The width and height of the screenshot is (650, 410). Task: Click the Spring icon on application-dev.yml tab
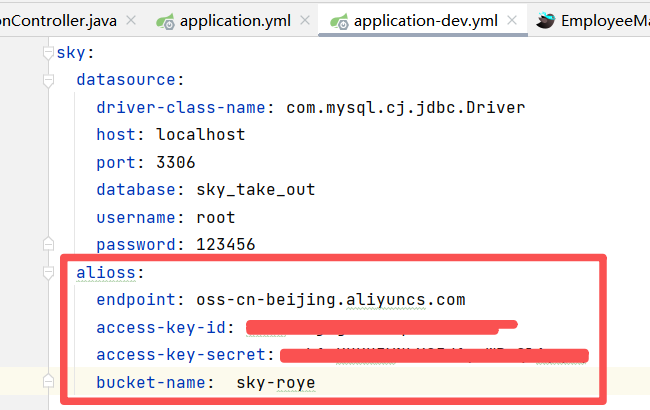pyautogui.click(x=340, y=22)
